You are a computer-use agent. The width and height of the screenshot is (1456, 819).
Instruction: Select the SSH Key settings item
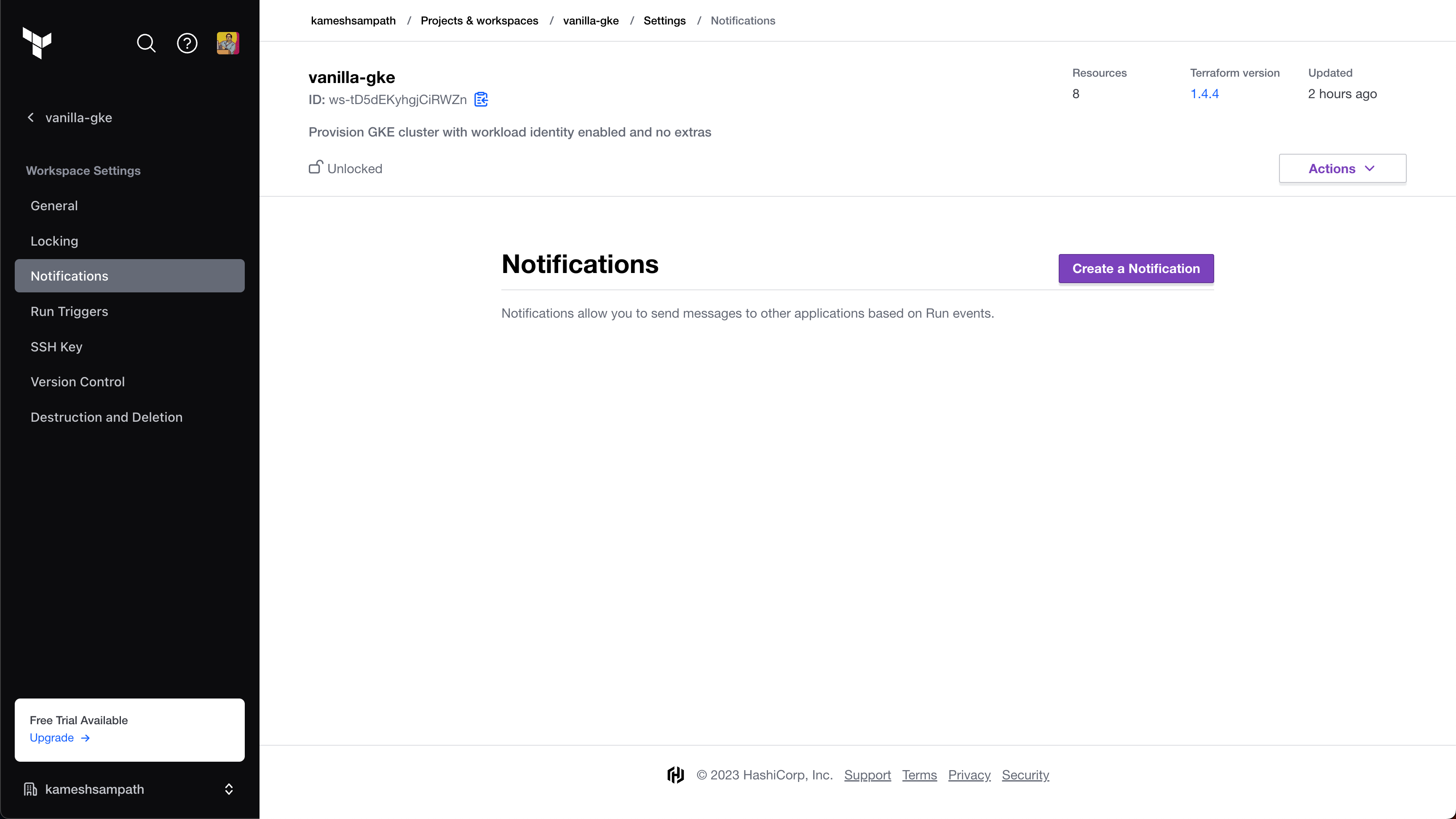click(56, 346)
